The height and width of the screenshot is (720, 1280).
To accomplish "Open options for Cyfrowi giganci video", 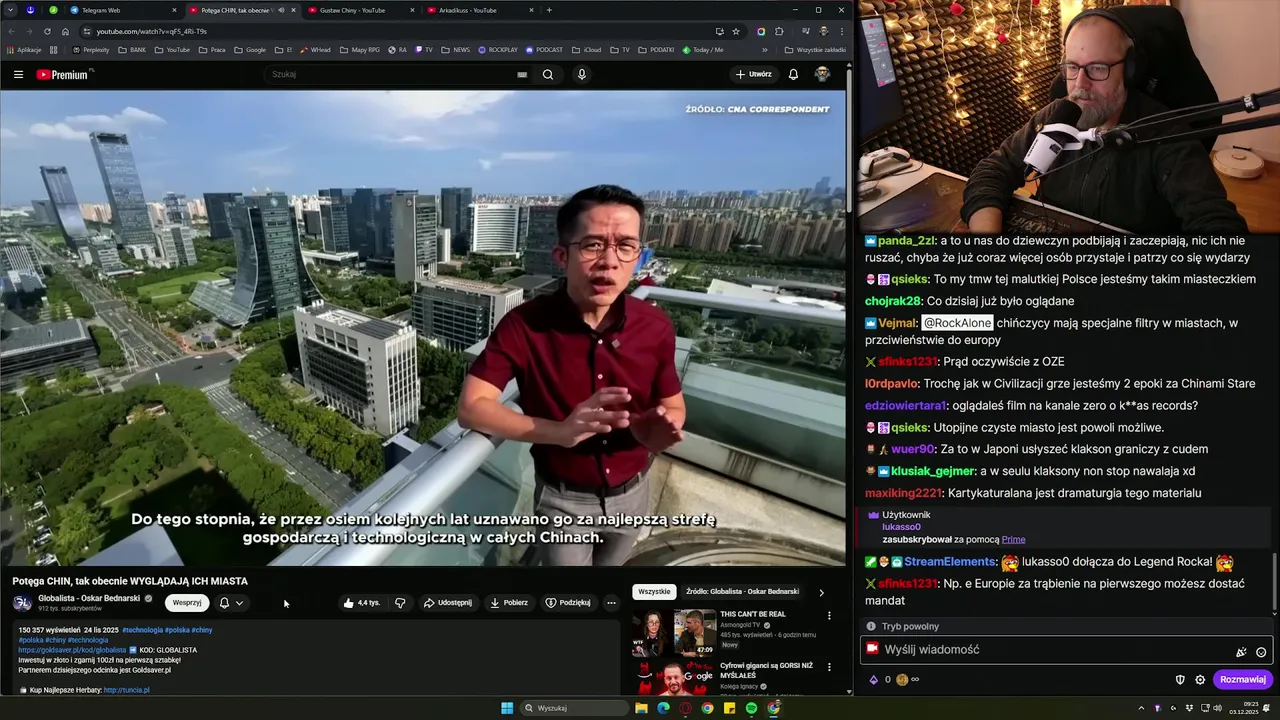I will click(x=828, y=667).
